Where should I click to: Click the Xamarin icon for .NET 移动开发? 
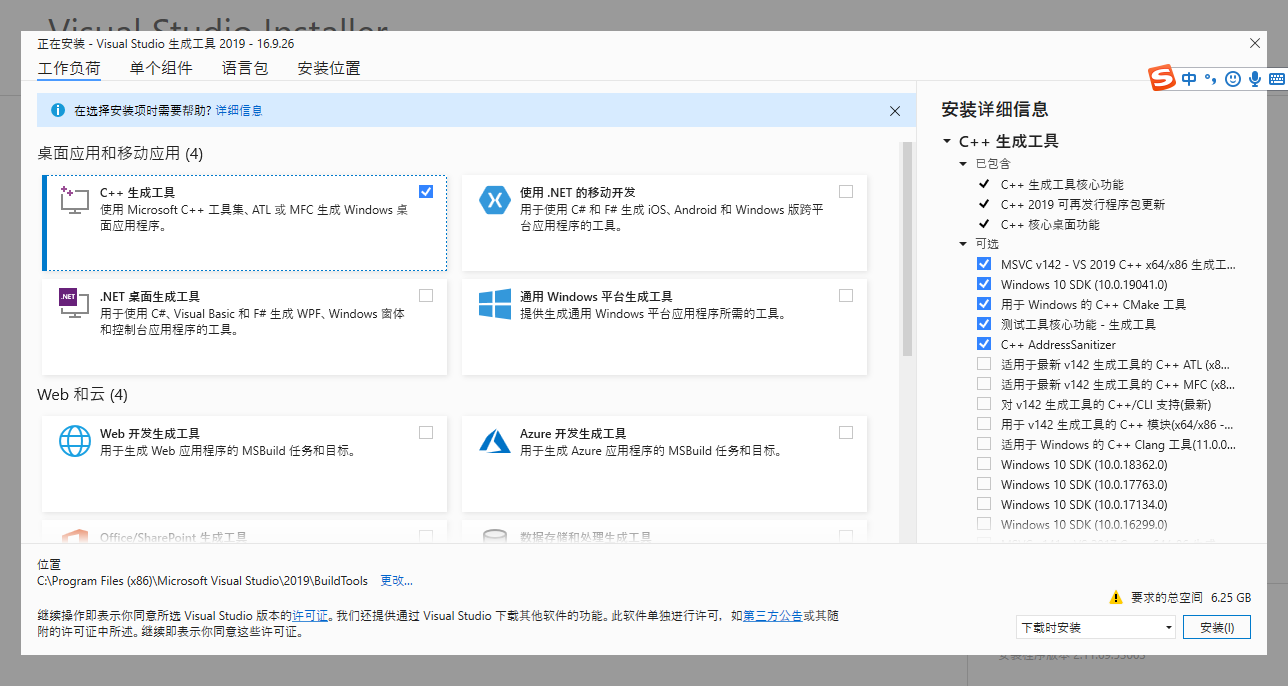(x=495, y=200)
